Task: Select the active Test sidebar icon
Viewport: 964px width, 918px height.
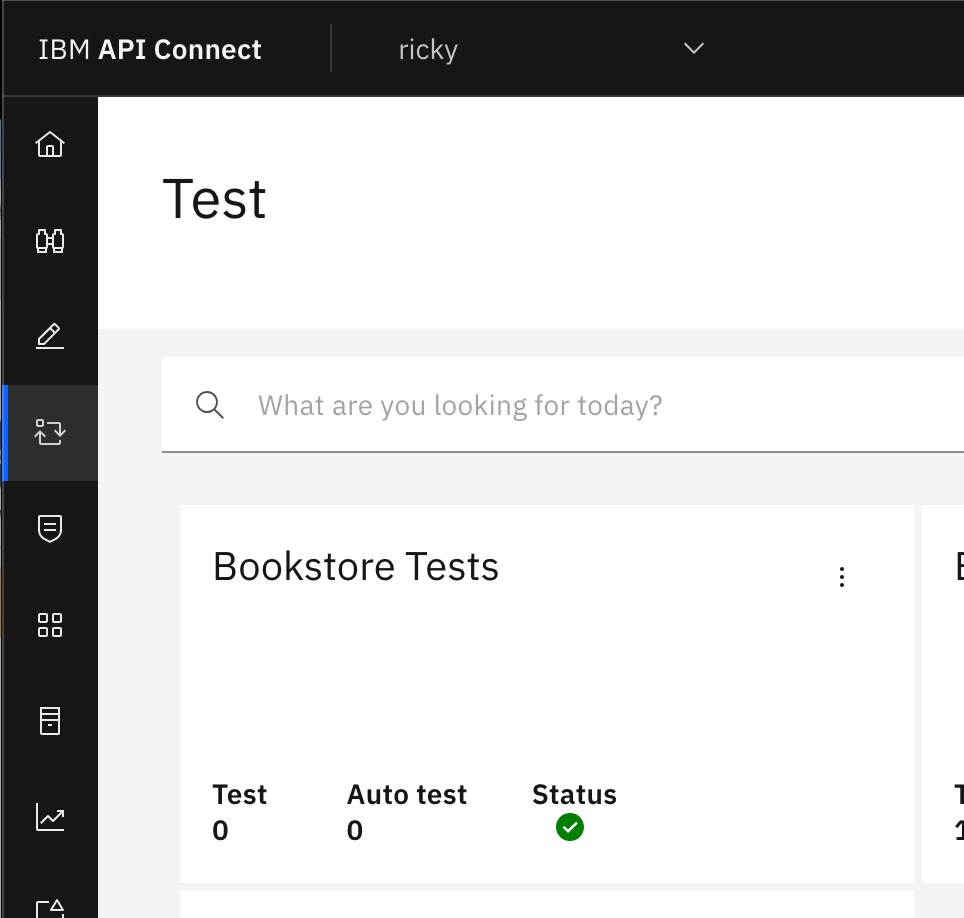Action: click(50, 432)
